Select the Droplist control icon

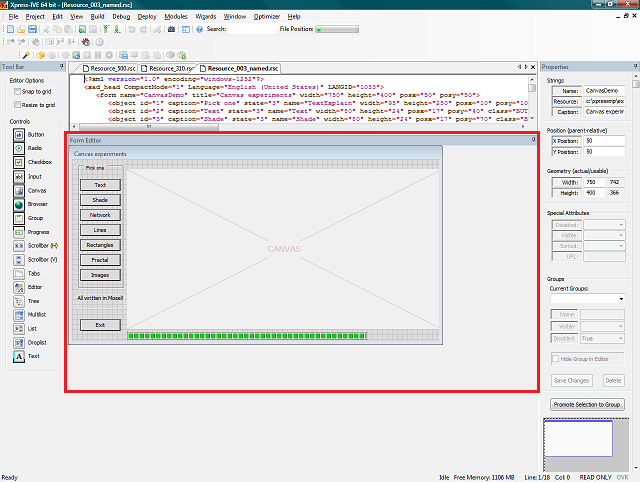19,342
